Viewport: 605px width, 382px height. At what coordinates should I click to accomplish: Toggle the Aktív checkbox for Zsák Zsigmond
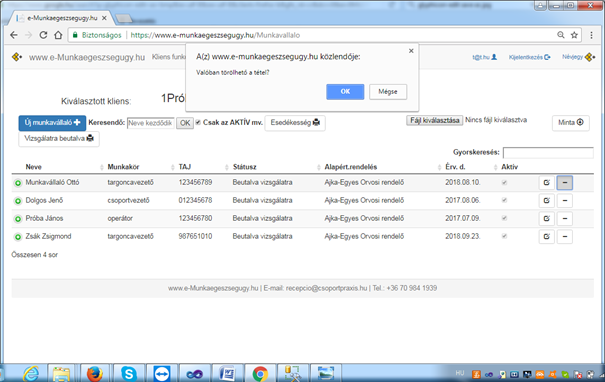pos(504,236)
